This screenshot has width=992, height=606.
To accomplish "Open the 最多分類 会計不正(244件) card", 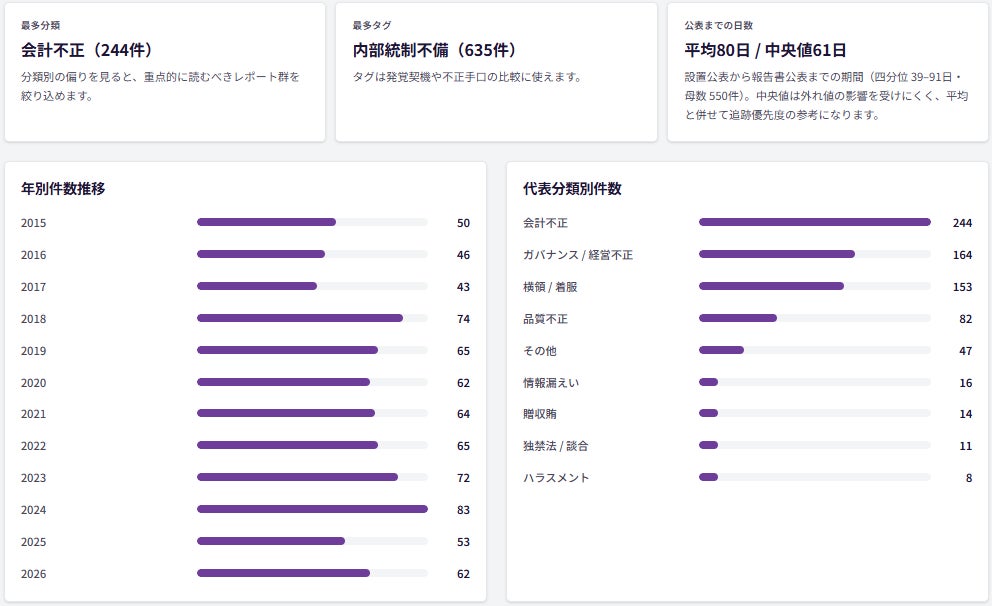I will click(165, 72).
